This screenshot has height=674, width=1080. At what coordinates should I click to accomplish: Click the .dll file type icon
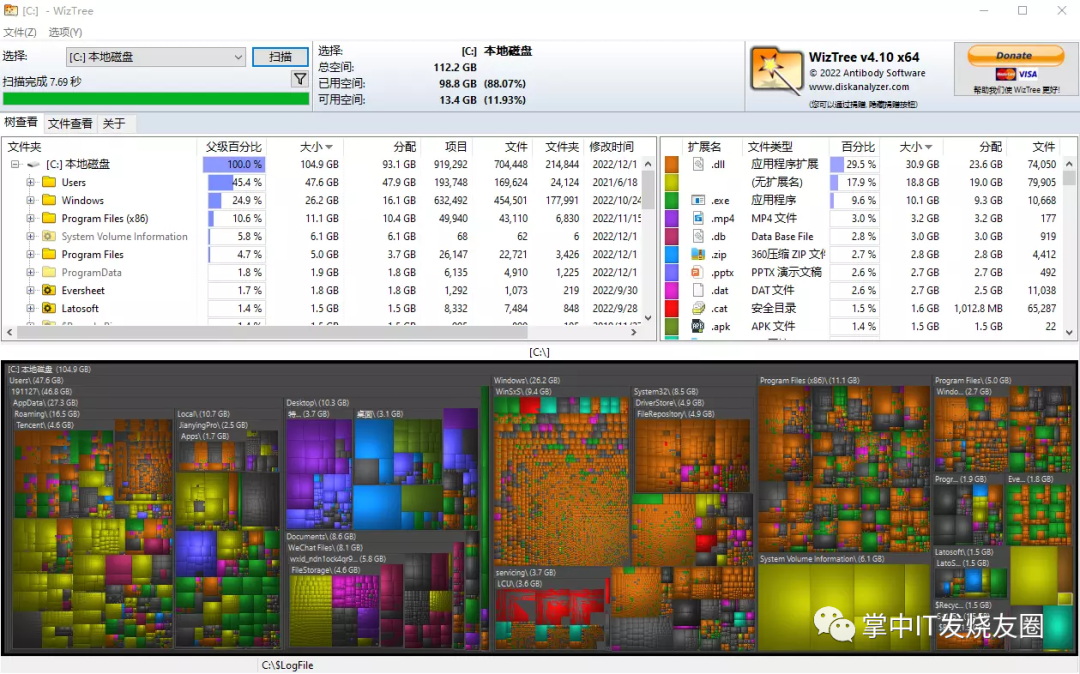(698, 165)
